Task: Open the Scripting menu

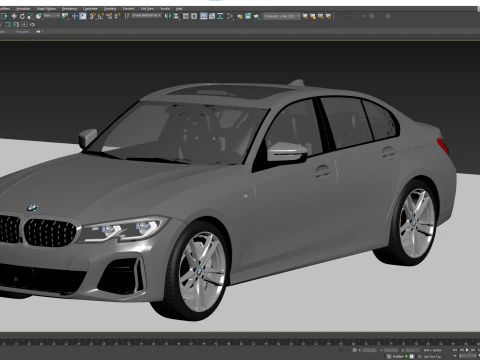Action: tap(110, 9)
